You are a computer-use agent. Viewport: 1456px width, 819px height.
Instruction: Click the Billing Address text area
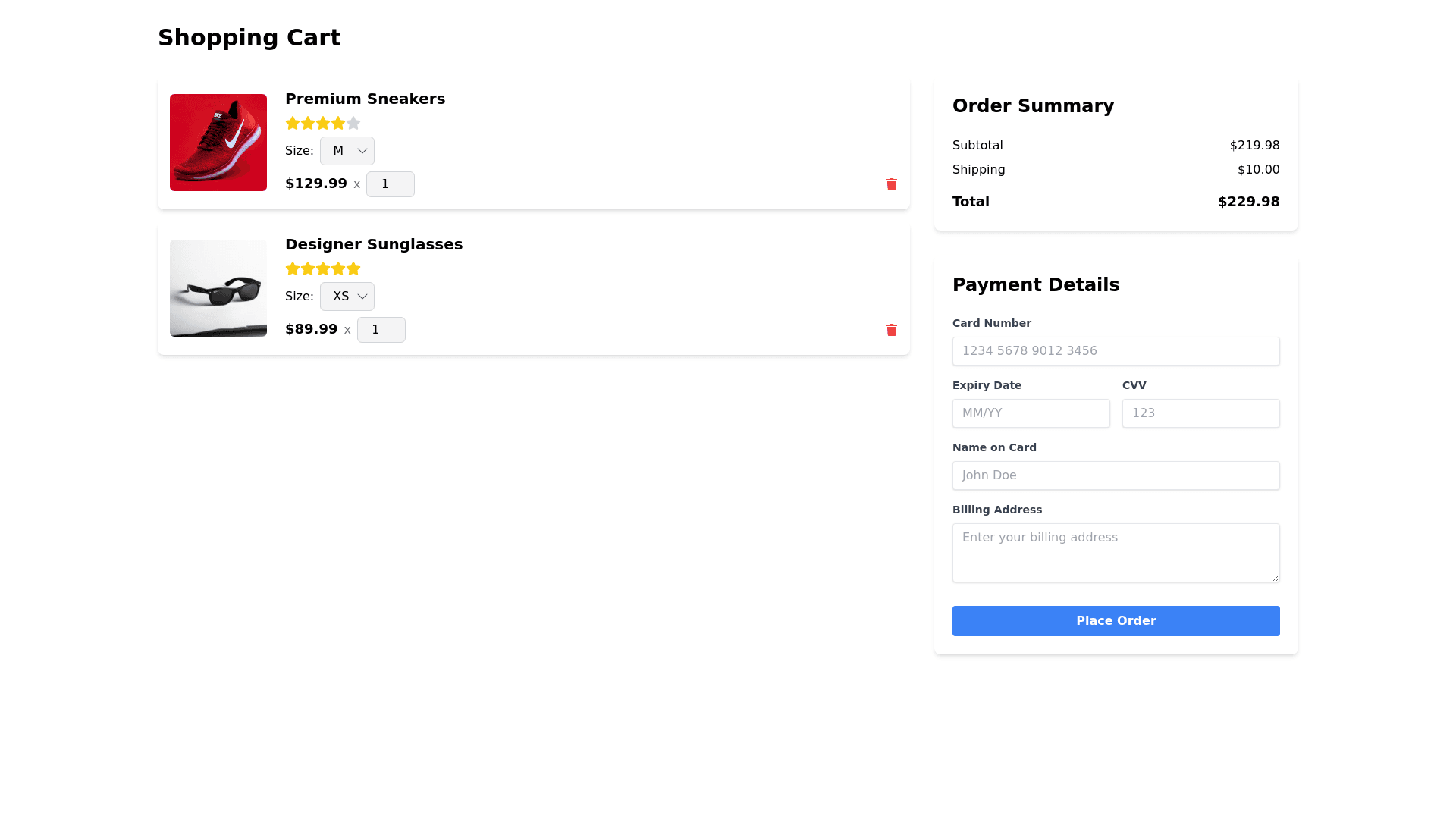[x=1116, y=553]
